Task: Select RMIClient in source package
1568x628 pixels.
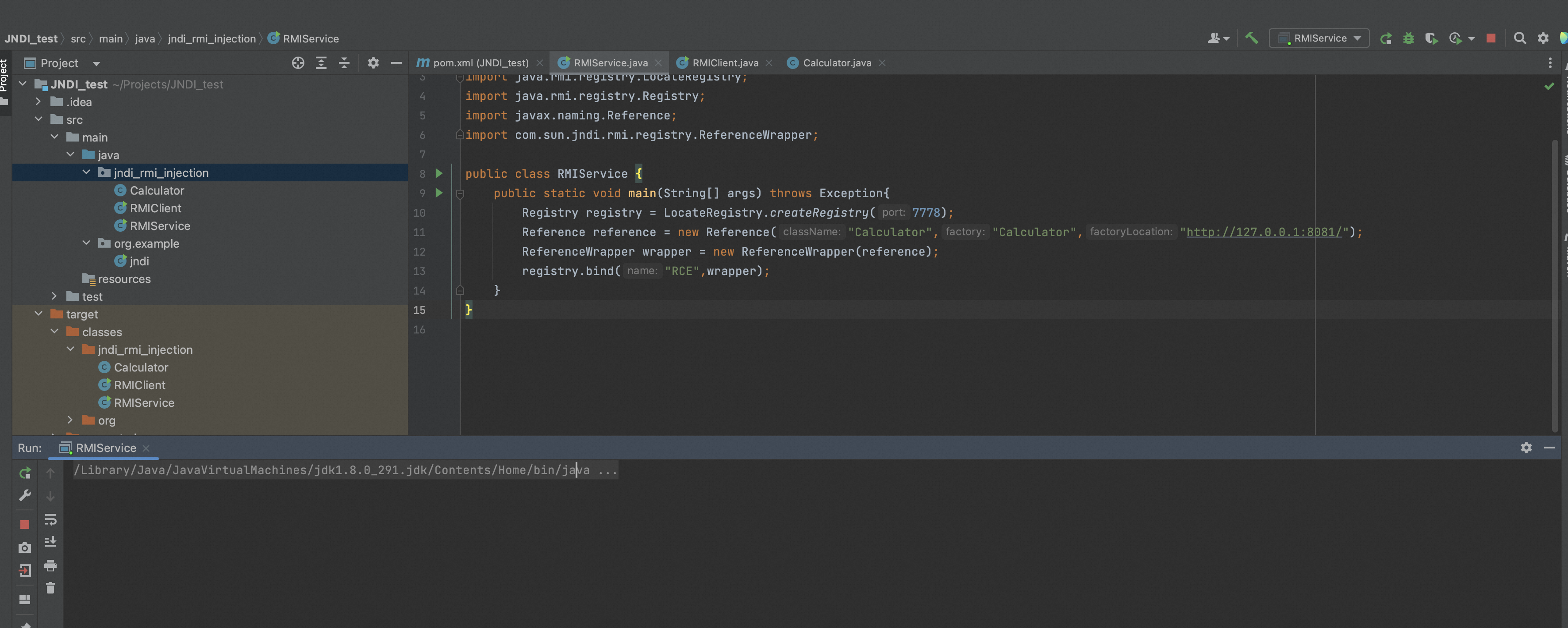Action: pyautogui.click(x=155, y=208)
